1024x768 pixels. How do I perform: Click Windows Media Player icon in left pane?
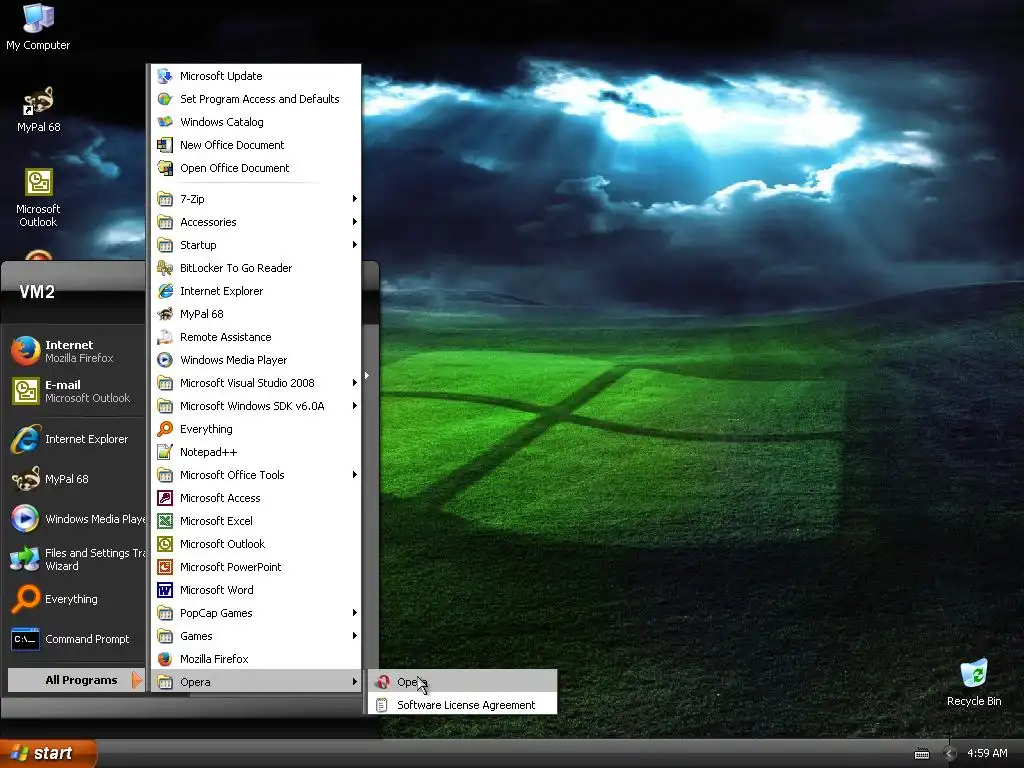tap(25, 519)
